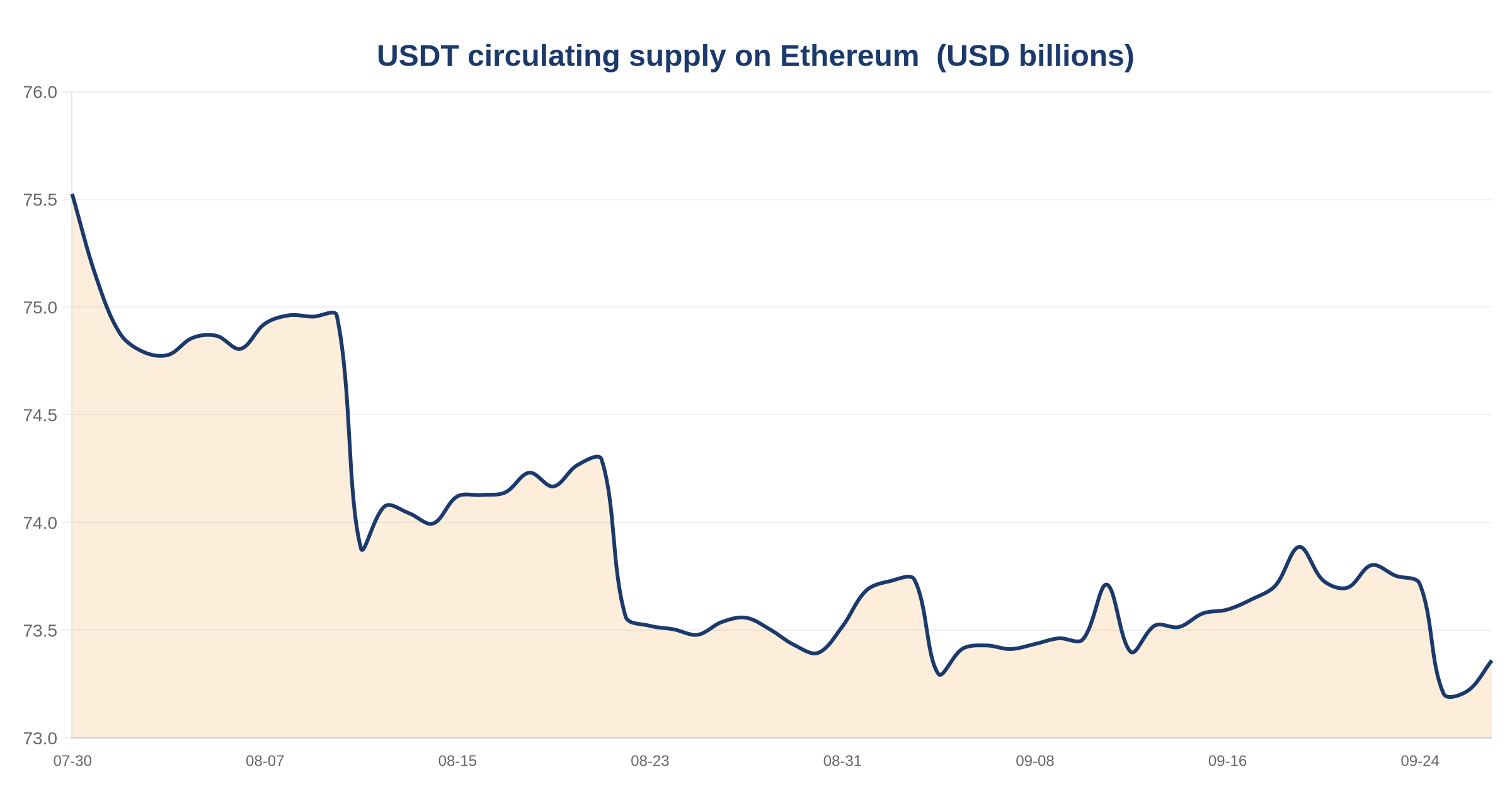
Task: Select the 08-07 date tick label
Action: point(265,761)
